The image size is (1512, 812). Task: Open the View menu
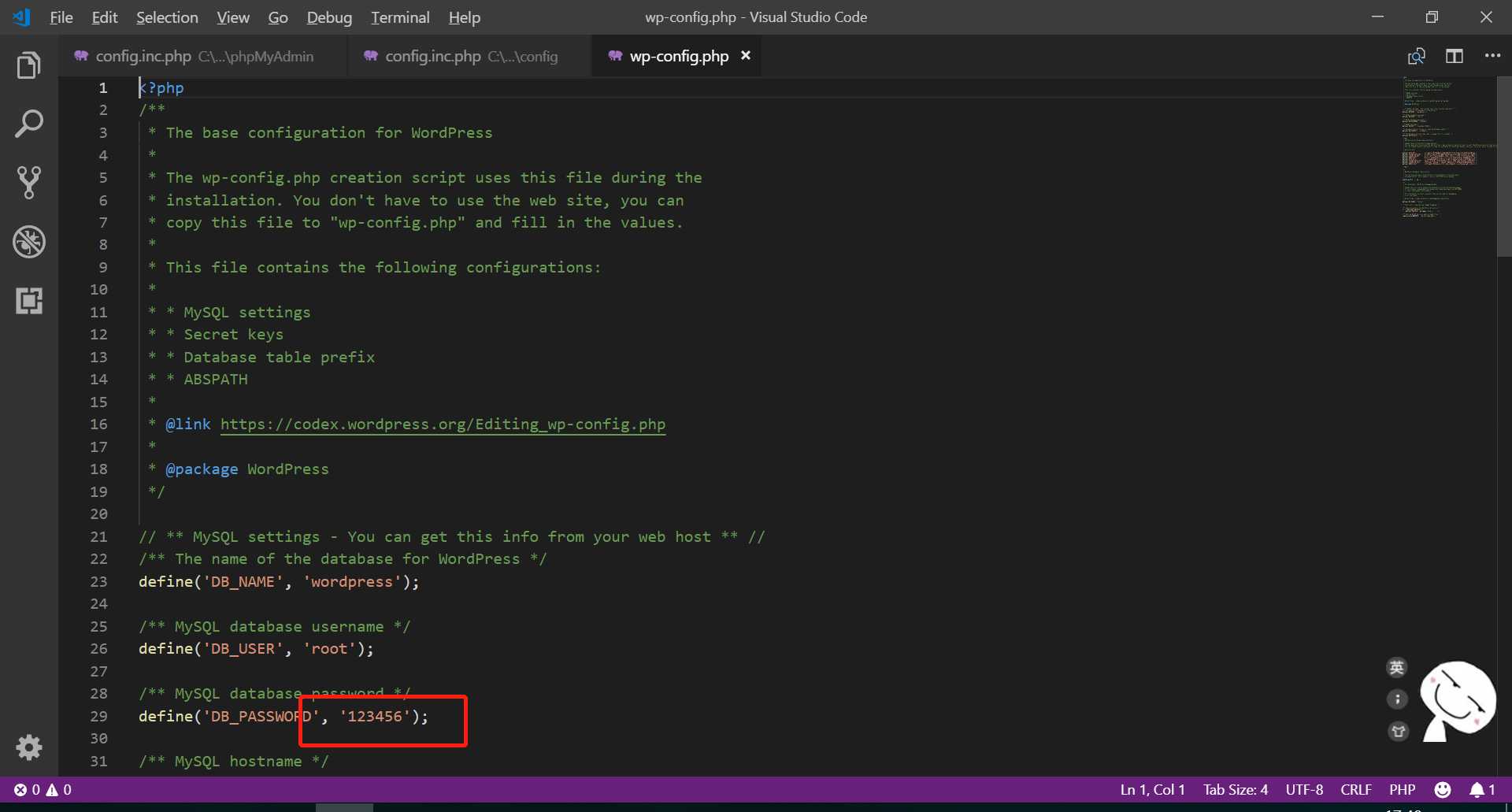tap(233, 17)
